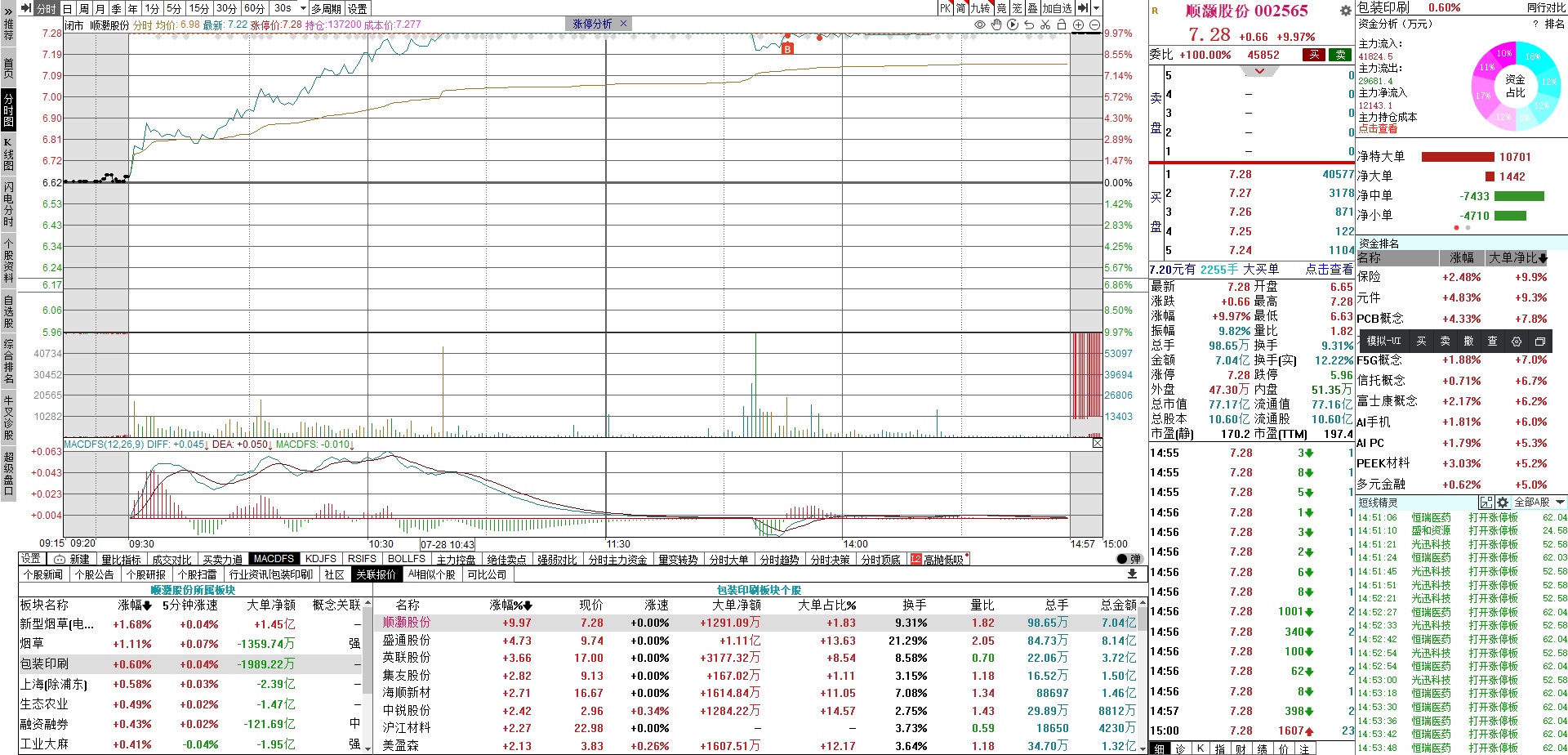Screen dimensions: 1568x755
Task: Click 点击查看 link next to 大买单
Action: (1329, 269)
